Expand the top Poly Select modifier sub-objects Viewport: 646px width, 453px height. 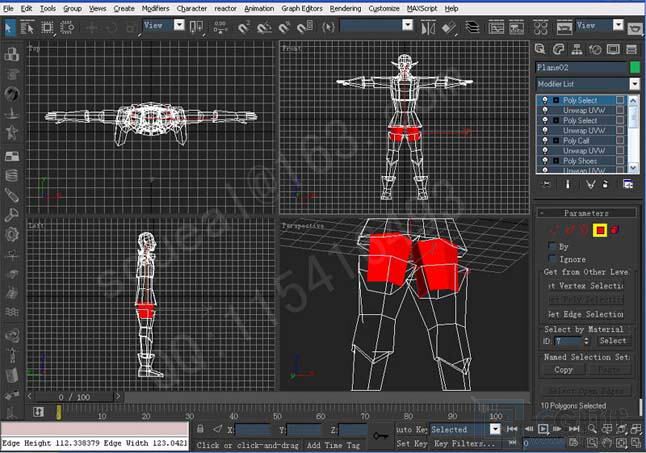click(x=556, y=100)
